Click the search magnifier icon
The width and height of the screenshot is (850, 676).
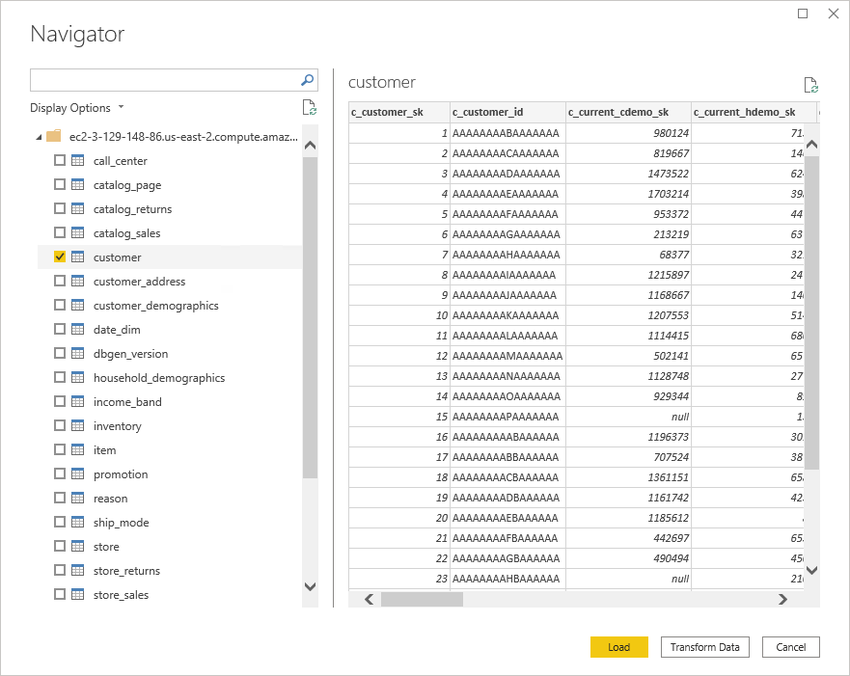tap(308, 80)
